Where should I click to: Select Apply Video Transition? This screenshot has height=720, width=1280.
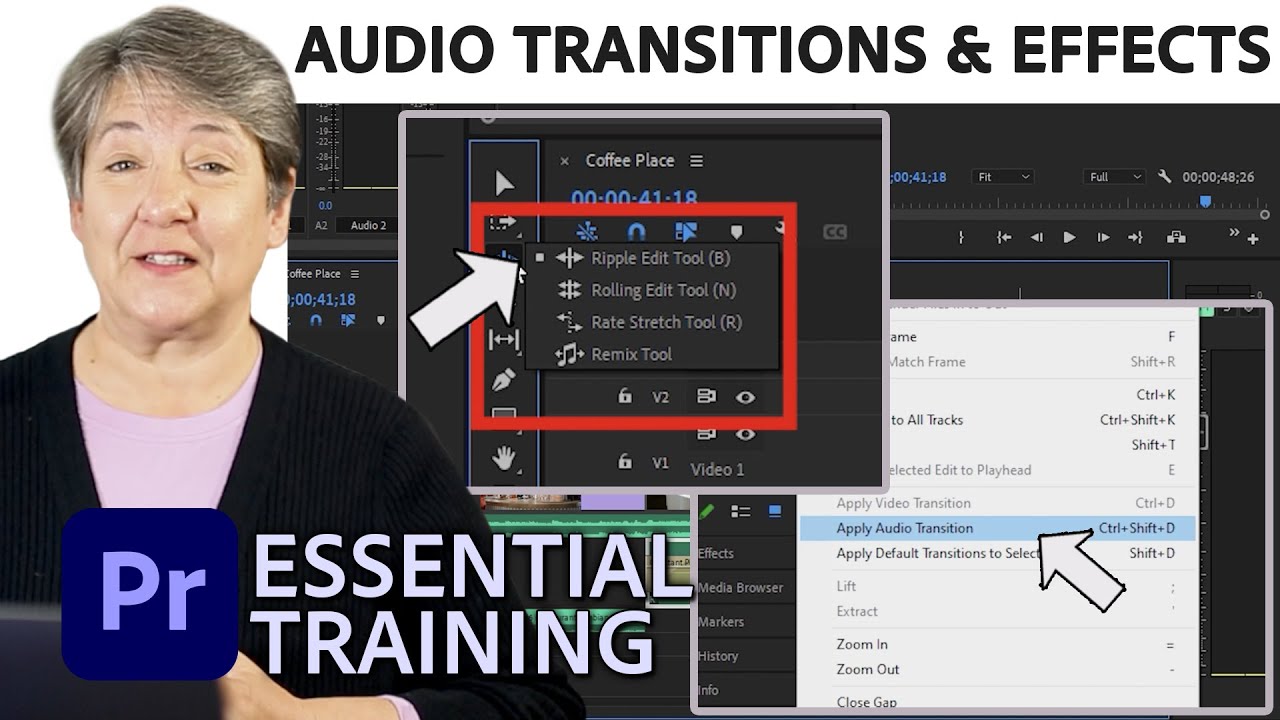point(997,503)
